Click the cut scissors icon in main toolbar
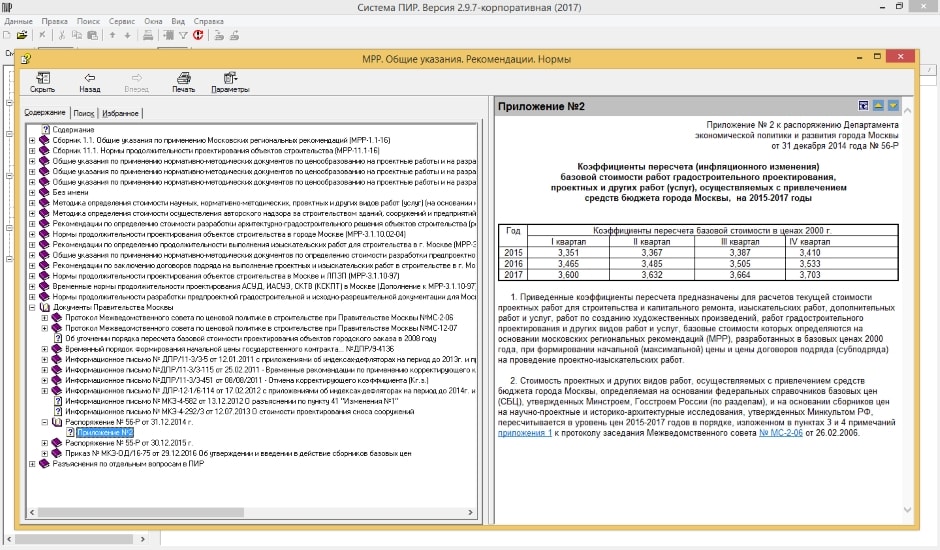Image resolution: width=940 pixels, height=550 pixels. [x=61, y=35]
